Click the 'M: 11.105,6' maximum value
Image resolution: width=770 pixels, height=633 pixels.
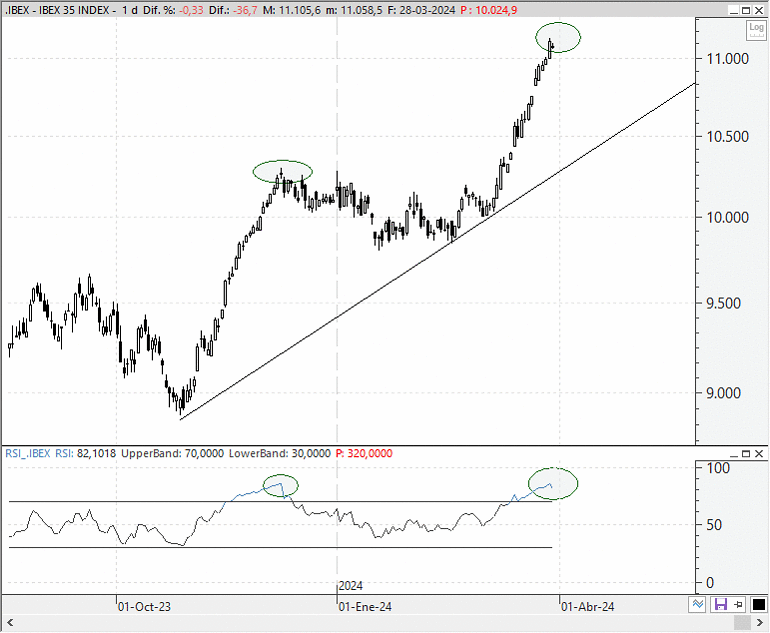(292, 10)
